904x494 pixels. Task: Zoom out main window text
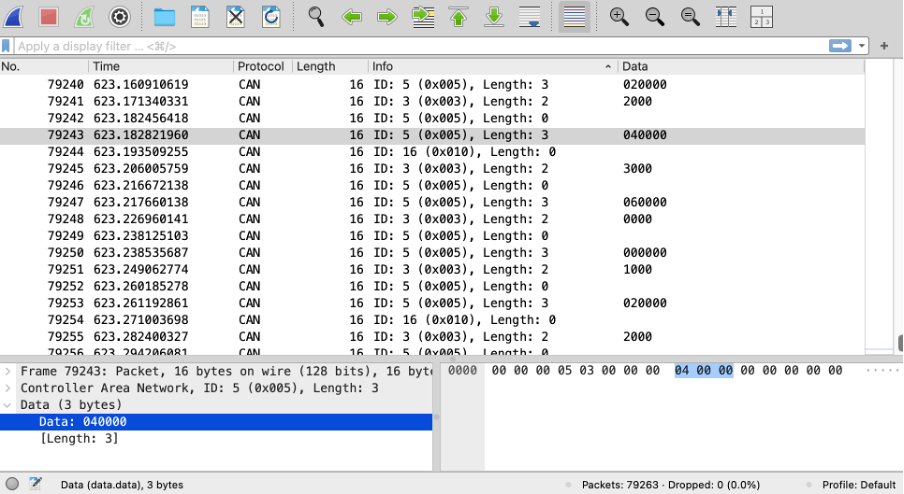654,17
